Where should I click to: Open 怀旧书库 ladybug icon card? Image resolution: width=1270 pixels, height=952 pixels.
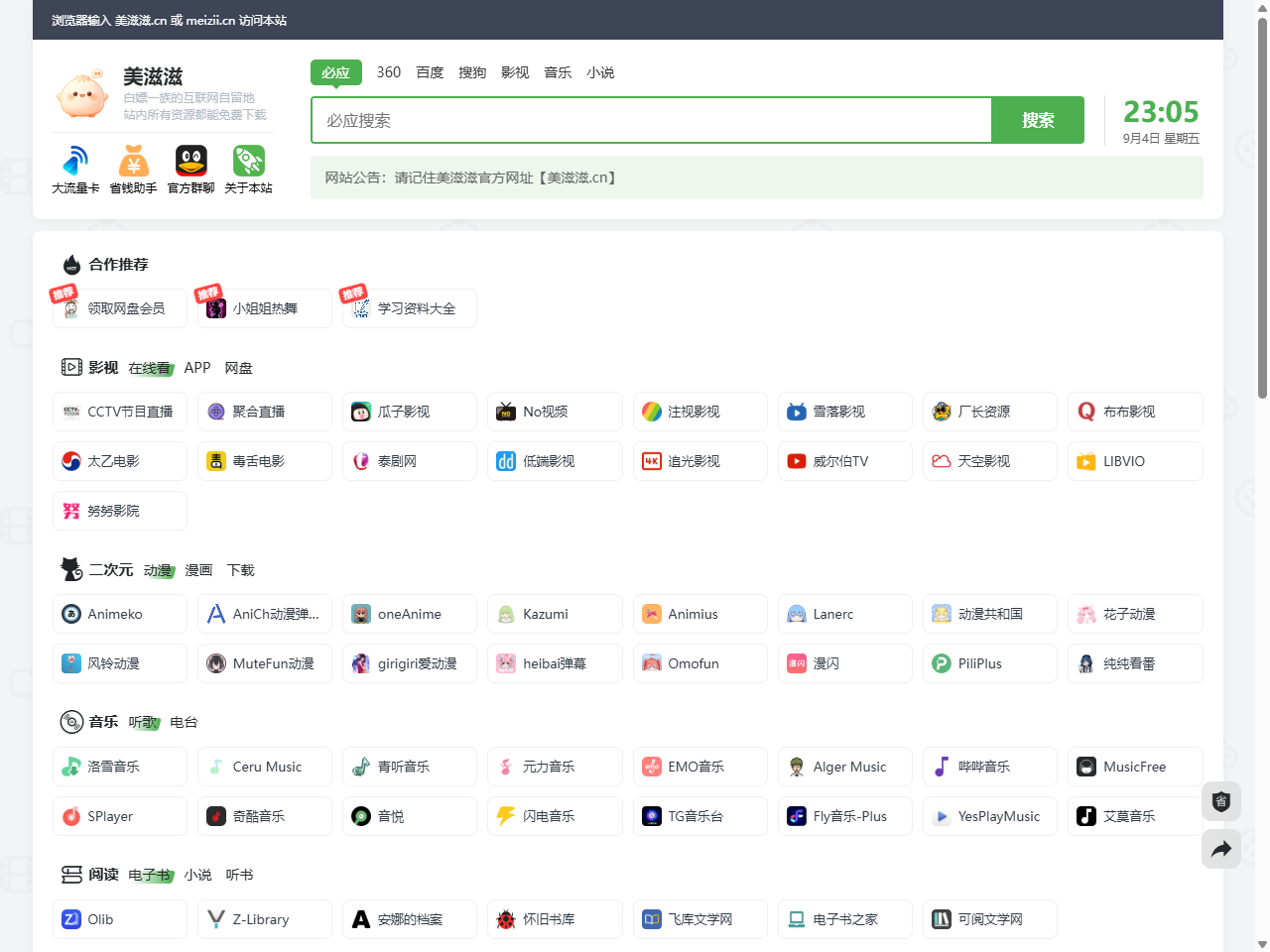point(555,919)
